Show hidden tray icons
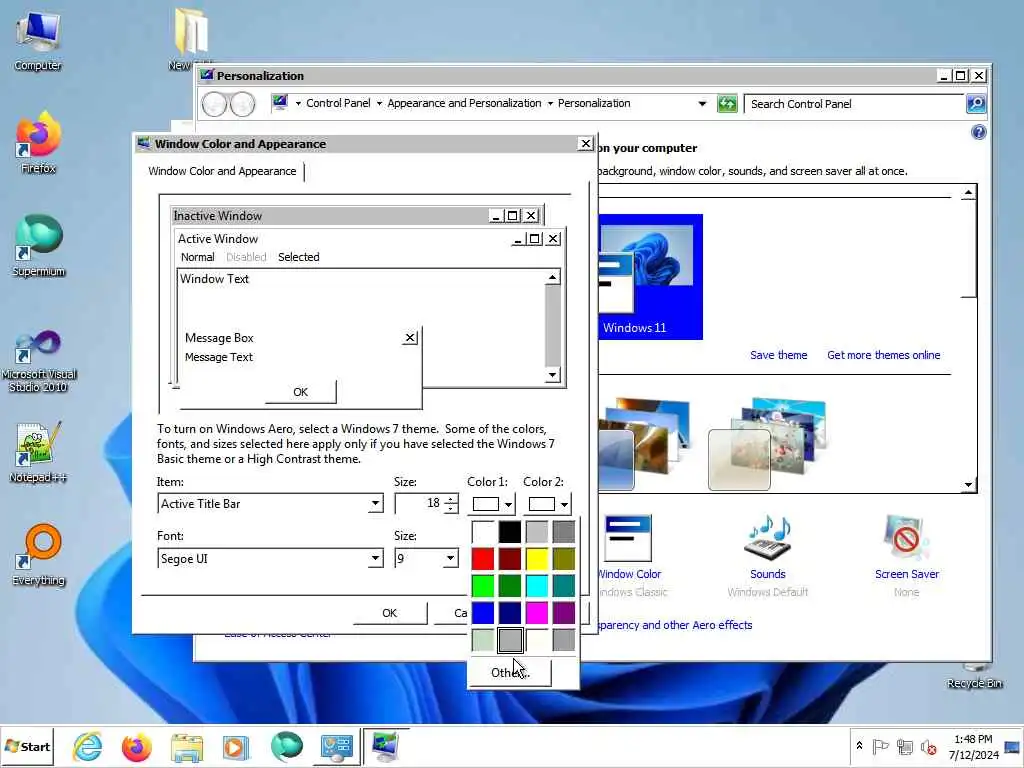Viewport: 1024px width, 768px height. pos(859,746)
